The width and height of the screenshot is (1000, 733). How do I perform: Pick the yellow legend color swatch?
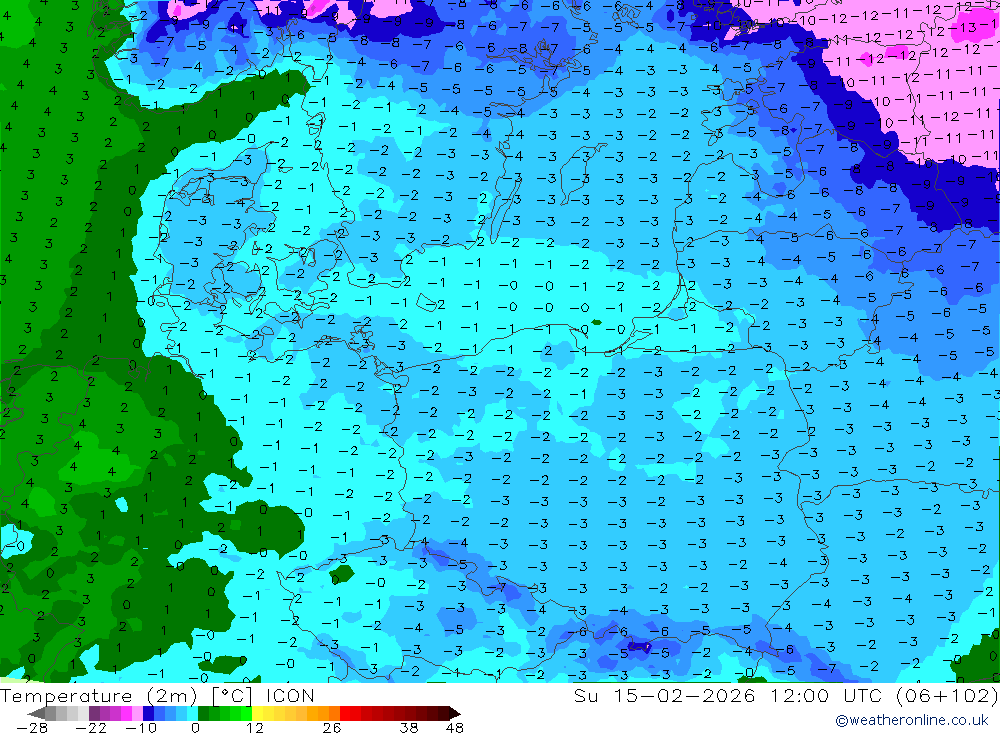coord(257,713)
